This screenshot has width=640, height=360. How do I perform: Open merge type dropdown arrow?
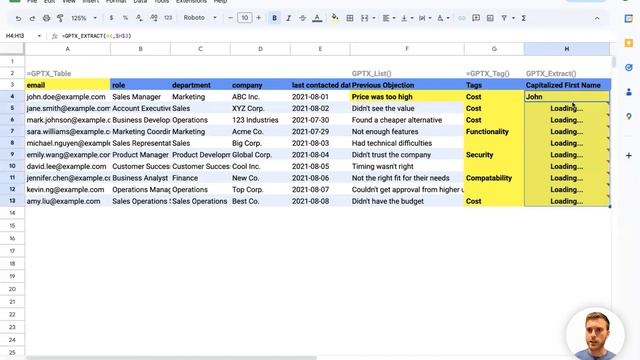pyautogui.click(x=373, y=18)
